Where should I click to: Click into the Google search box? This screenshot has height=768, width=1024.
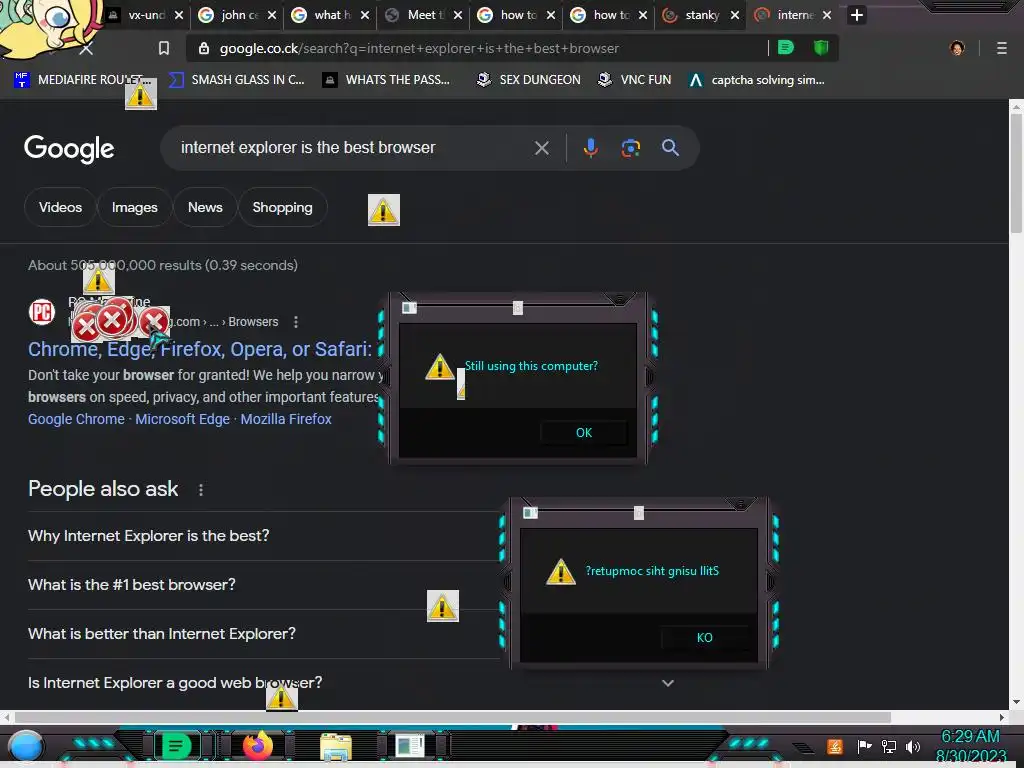coord(353,148)
